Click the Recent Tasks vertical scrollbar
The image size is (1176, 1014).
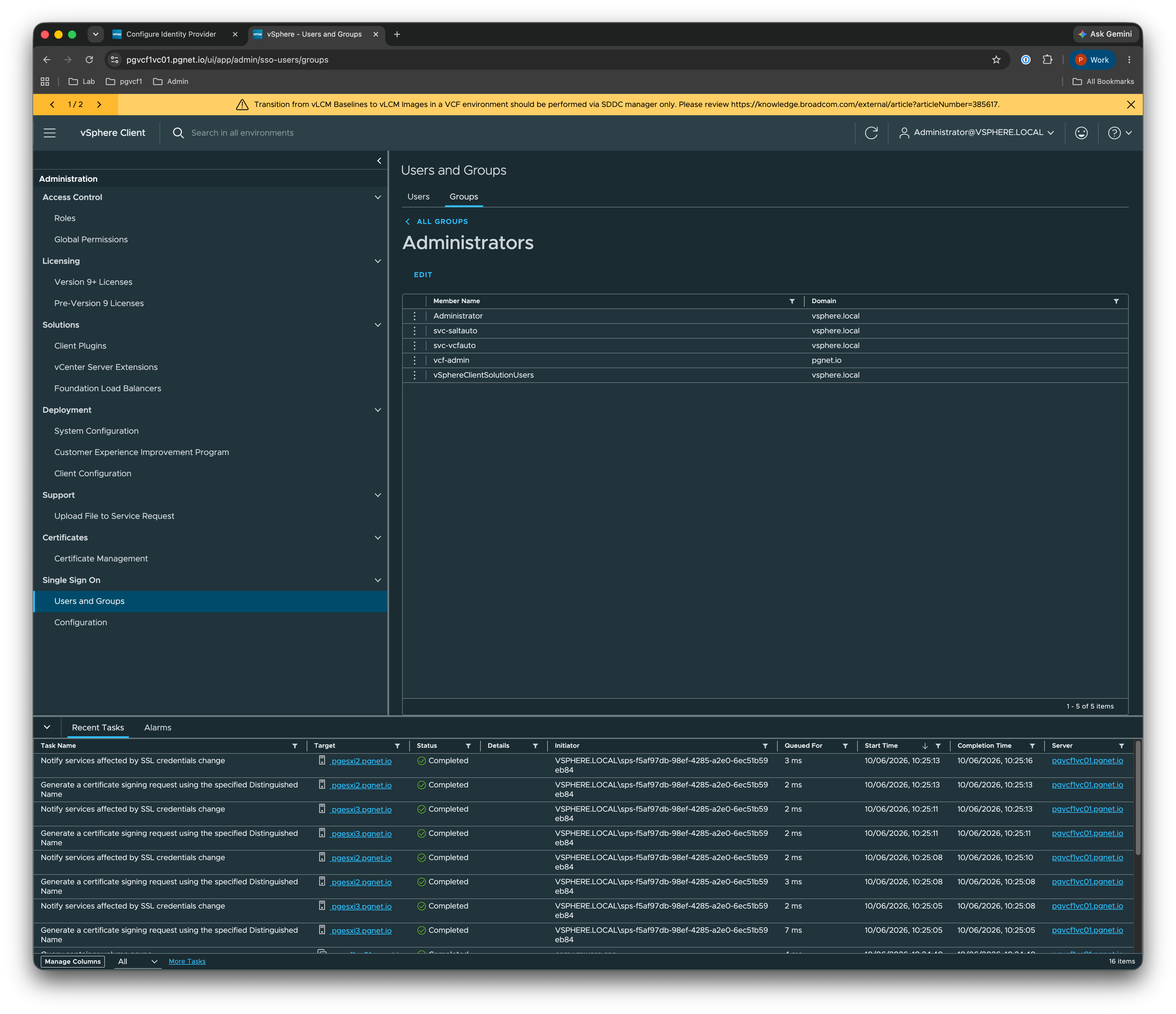click(1138, 798)
